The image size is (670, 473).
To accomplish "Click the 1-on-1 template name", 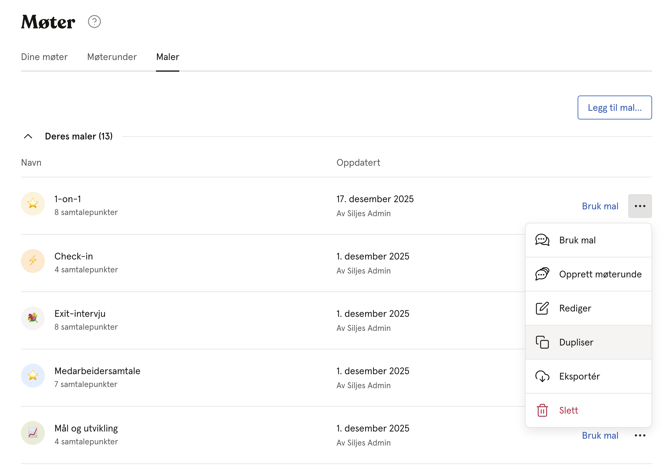I will (68, 199).
